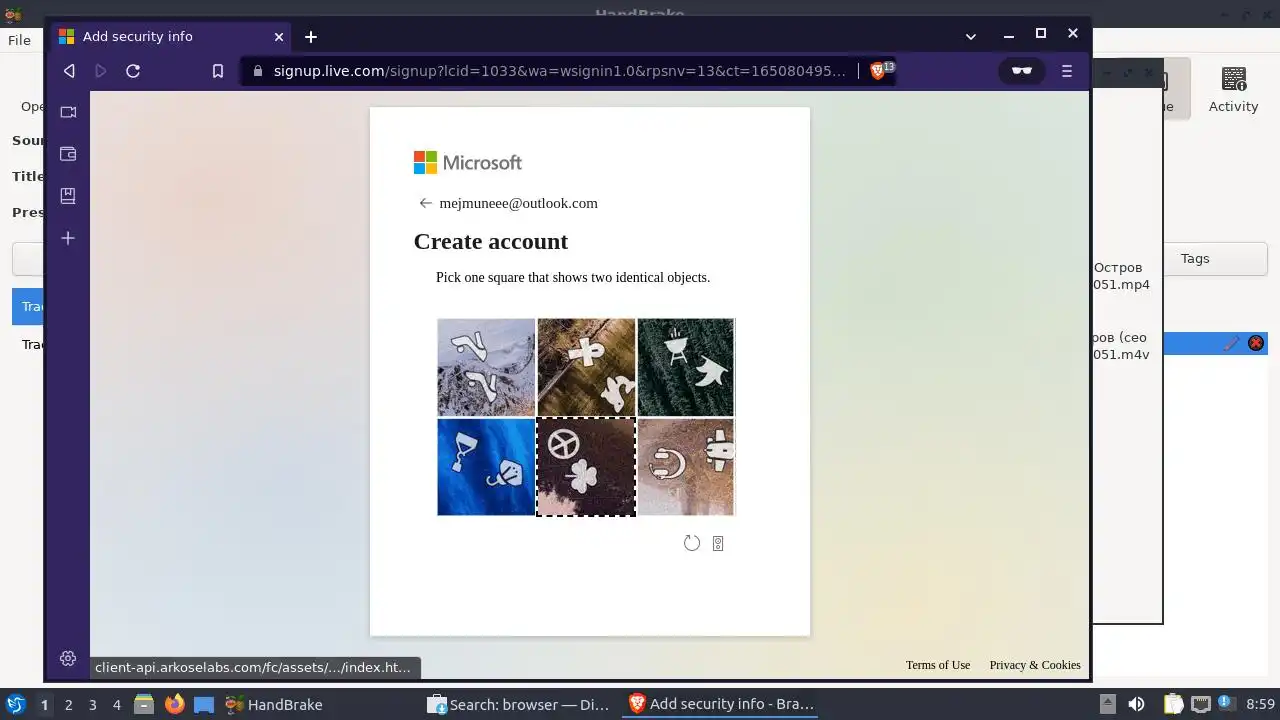This screenshot has height=720, width=1280.
Task: Click the update notifier tray icon
Action: point(1225,704)
